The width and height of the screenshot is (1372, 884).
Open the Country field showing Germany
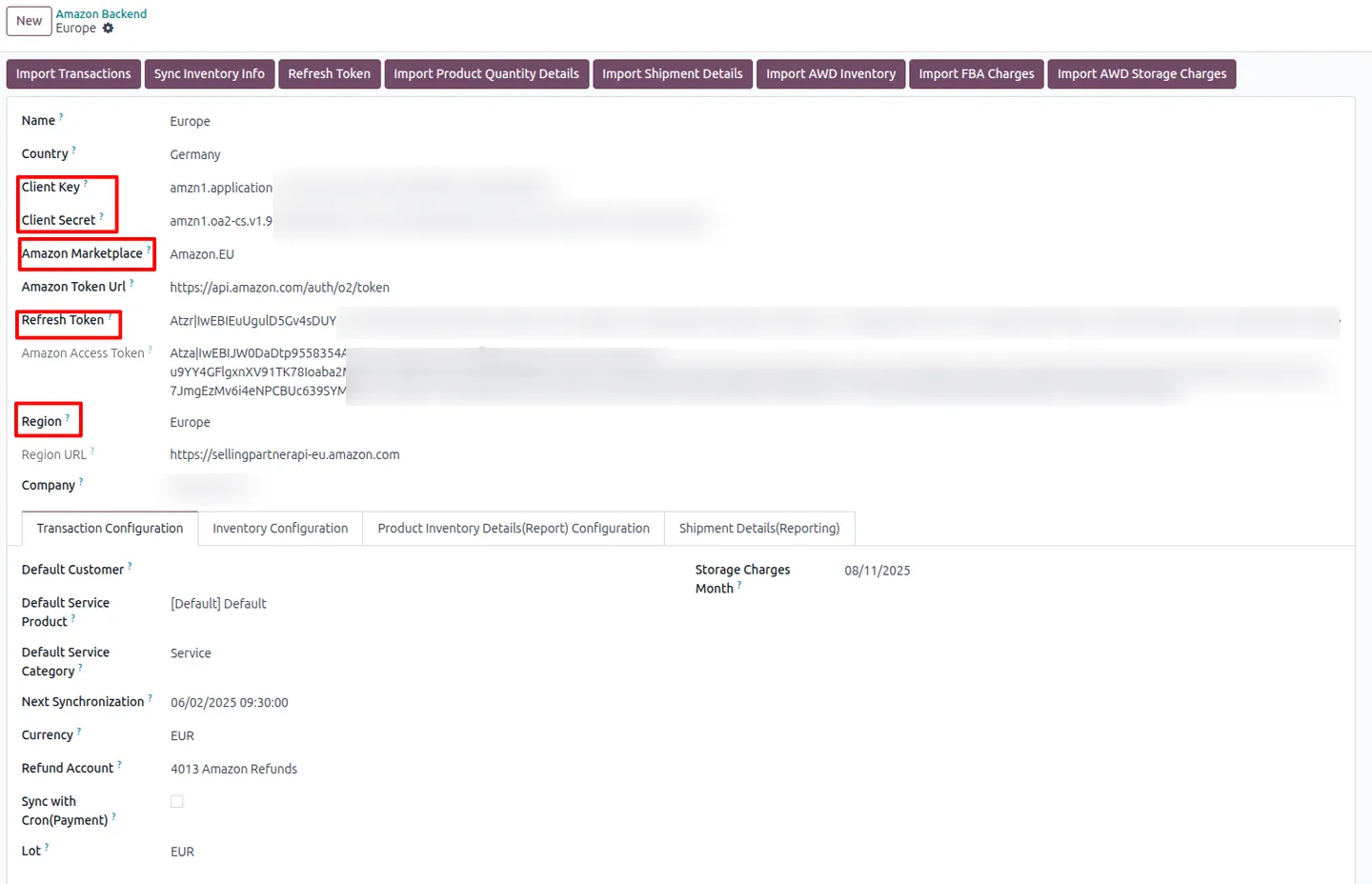(x=195, y=155)
